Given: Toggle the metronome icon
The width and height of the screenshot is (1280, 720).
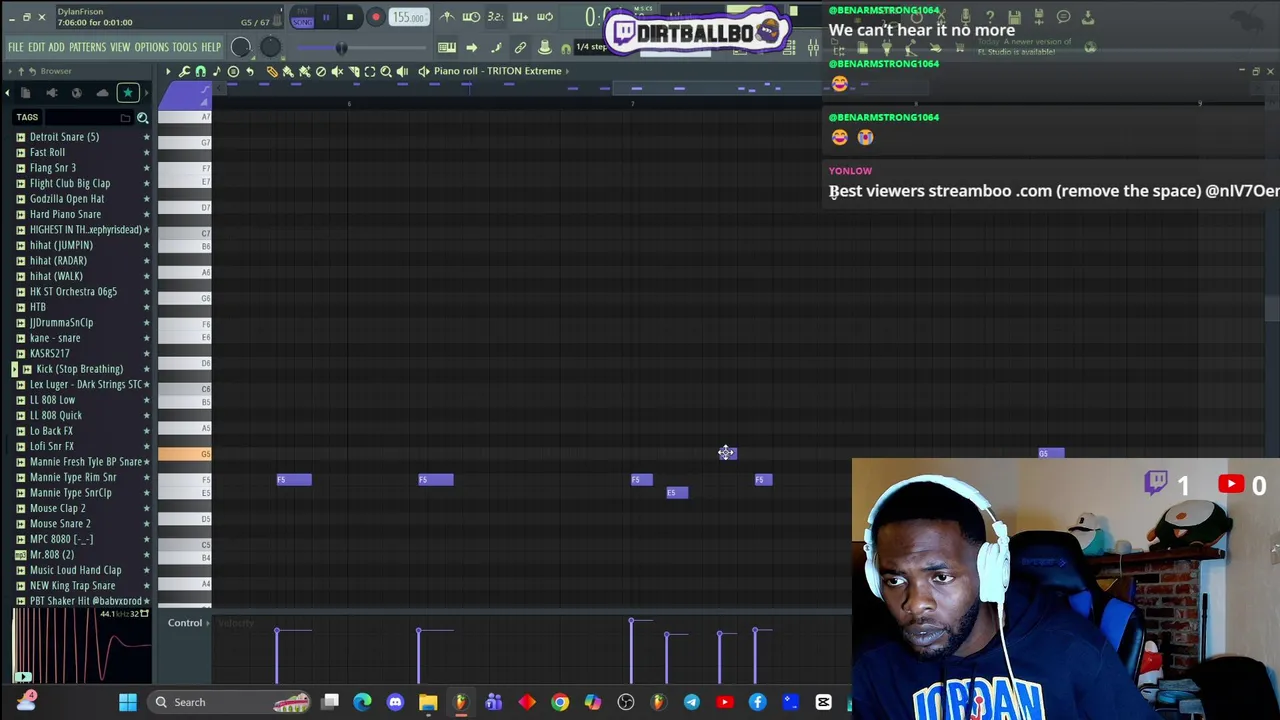Looking at the screenshot, I should click(447, 17).
